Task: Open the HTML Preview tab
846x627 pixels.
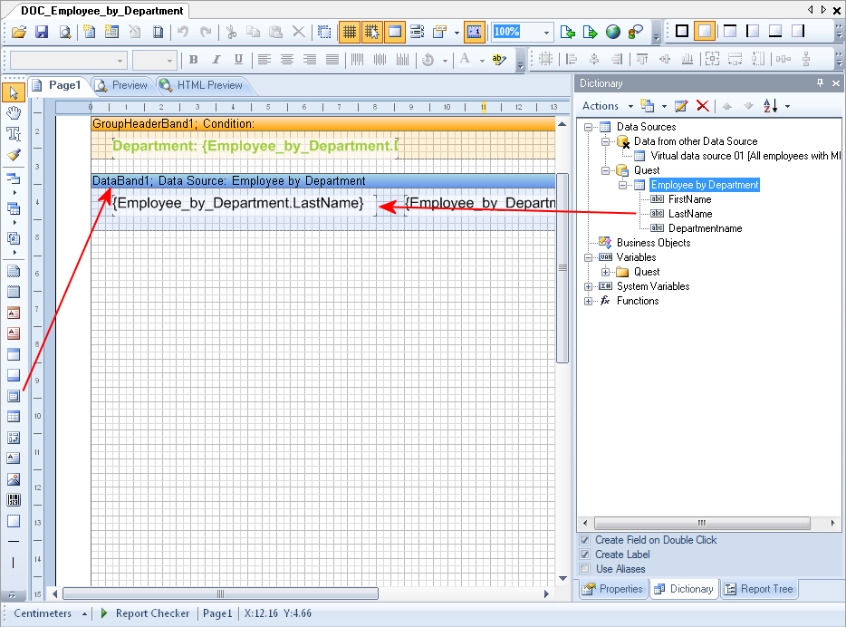Action: 202,85
